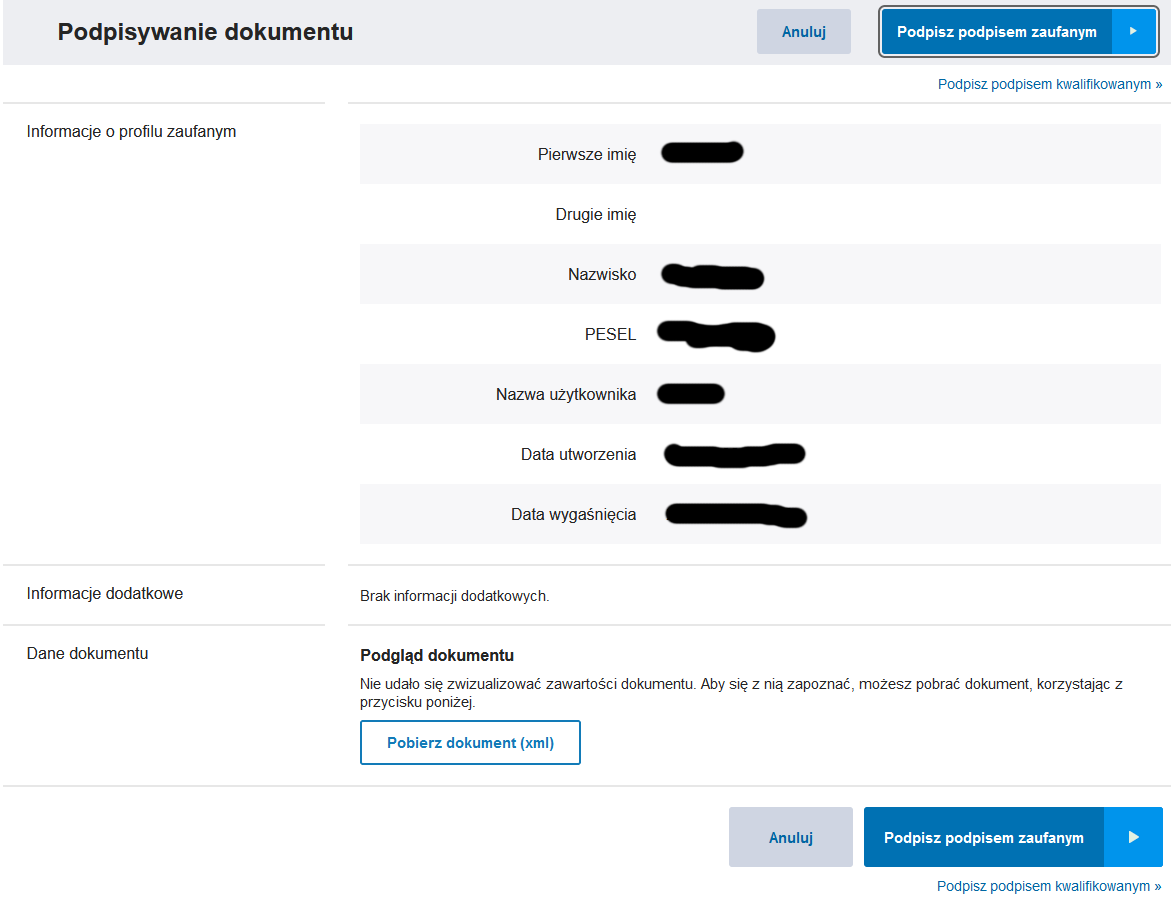This screenshot has width=1171, height=899.
Task: Click the Nazwa użytkownika label
Action: (x=566, y=395)
